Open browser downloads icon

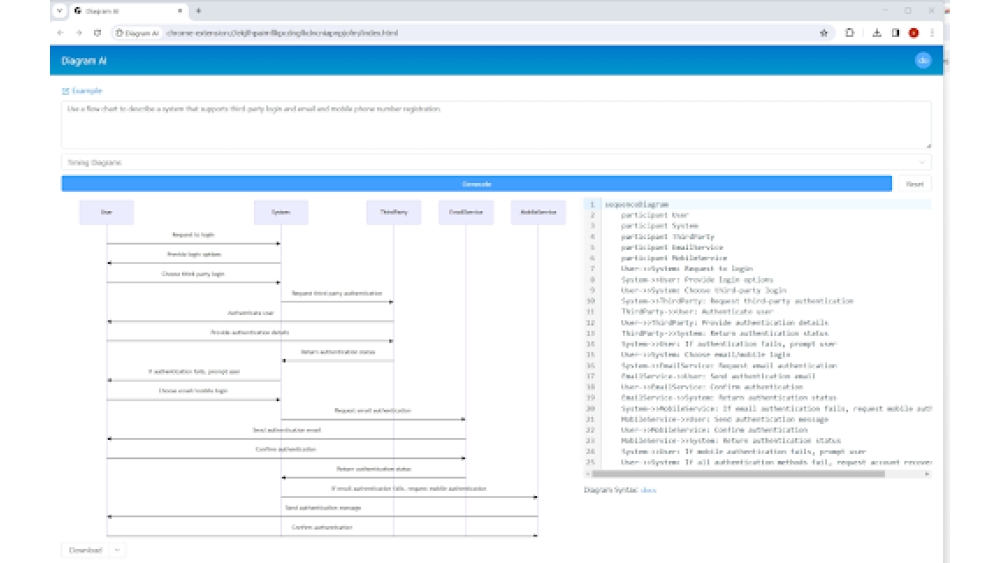click(876, 33)
